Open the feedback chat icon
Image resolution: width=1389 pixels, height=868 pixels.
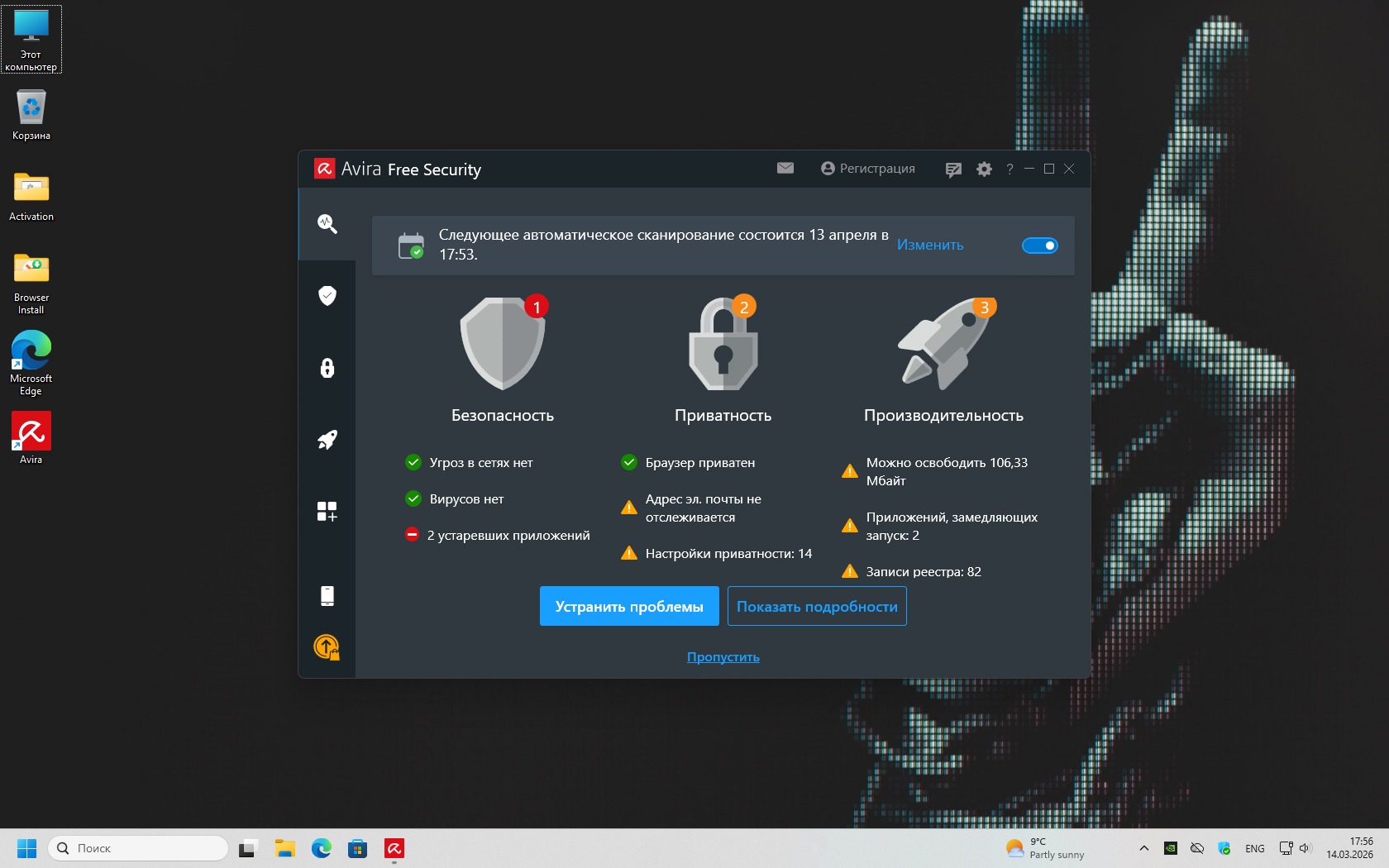click(953, 169)
